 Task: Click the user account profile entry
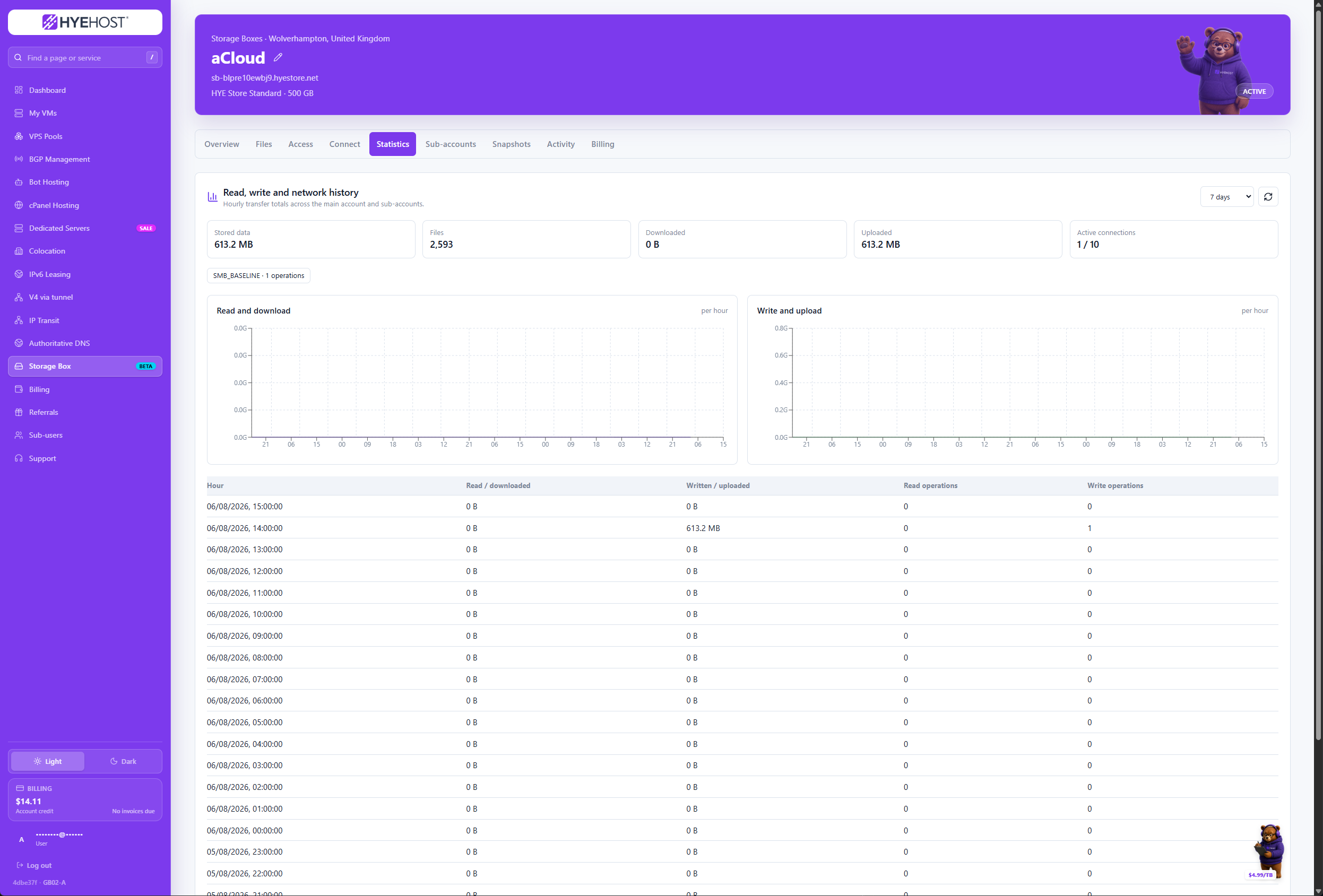click(x=85, y=839)
